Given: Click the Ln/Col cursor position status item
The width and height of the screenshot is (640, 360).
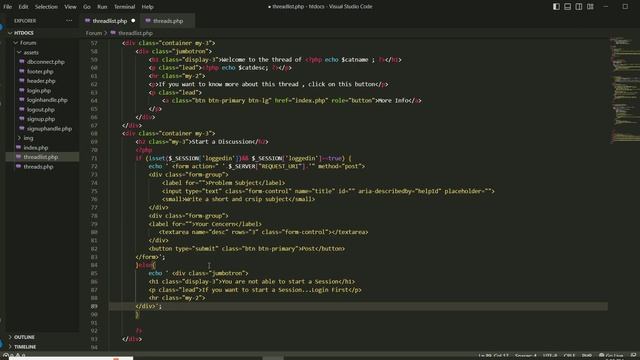Looking at the screenshot, I should (x=493, y=356).
